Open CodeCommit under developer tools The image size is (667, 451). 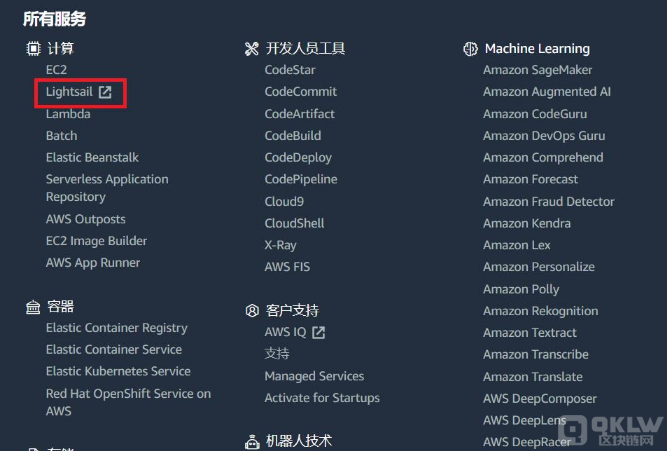point(301,91)
